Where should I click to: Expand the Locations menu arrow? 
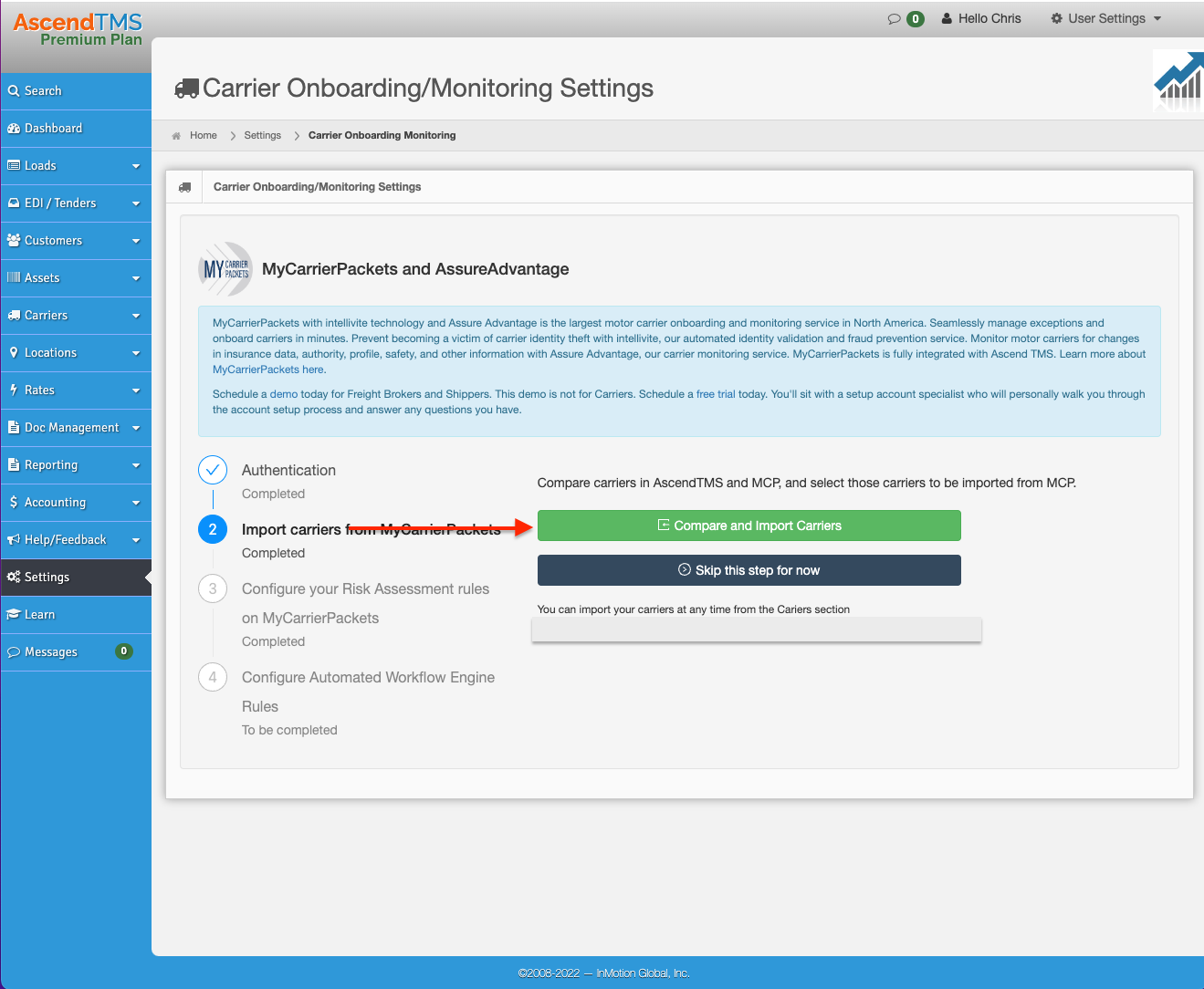136,353
